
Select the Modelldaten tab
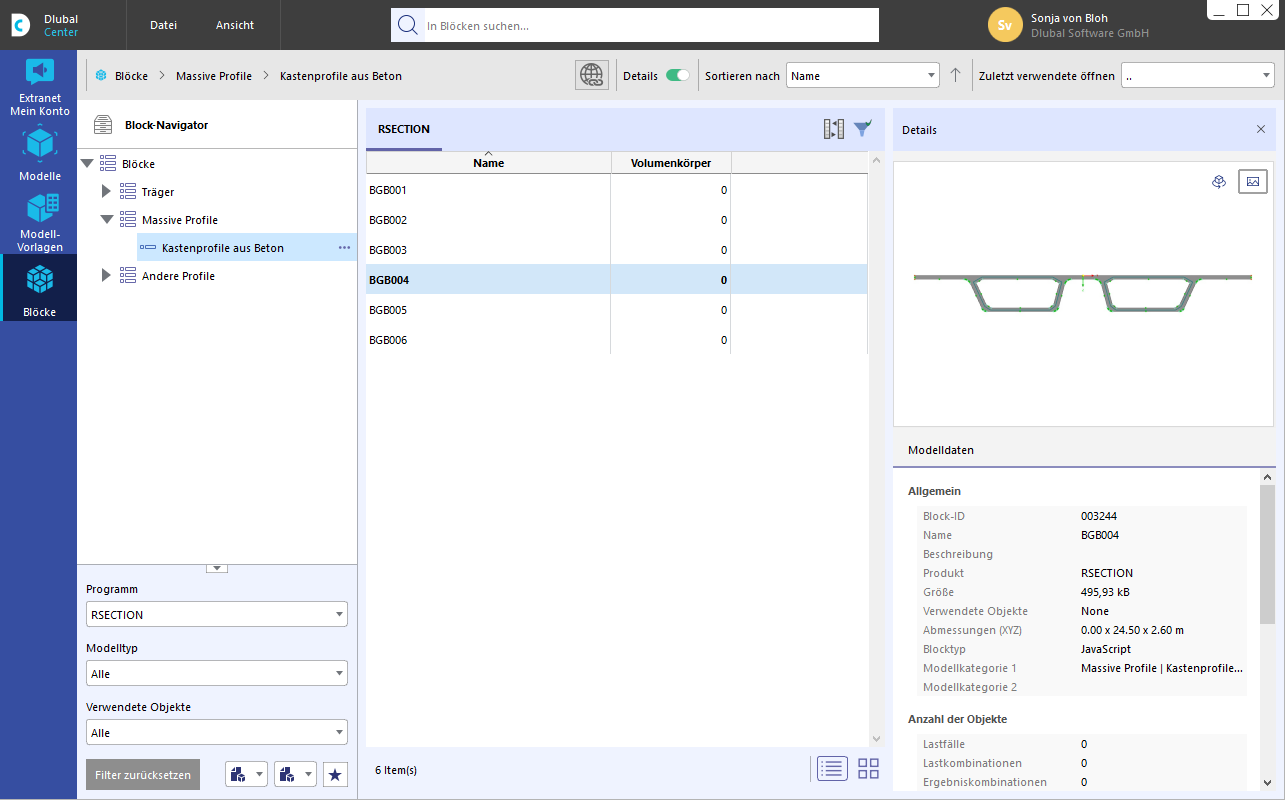941,450
